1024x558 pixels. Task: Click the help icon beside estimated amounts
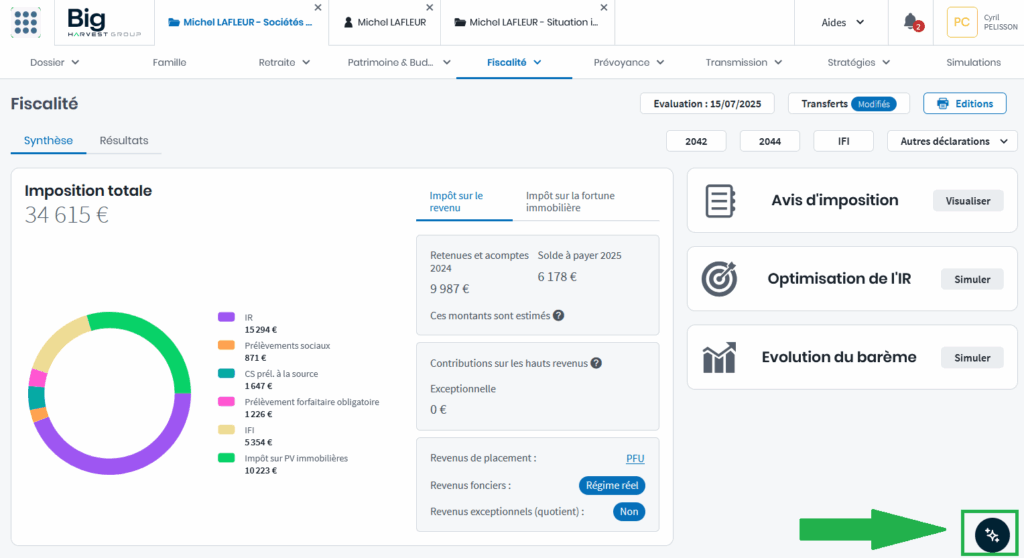pos(559,315)
